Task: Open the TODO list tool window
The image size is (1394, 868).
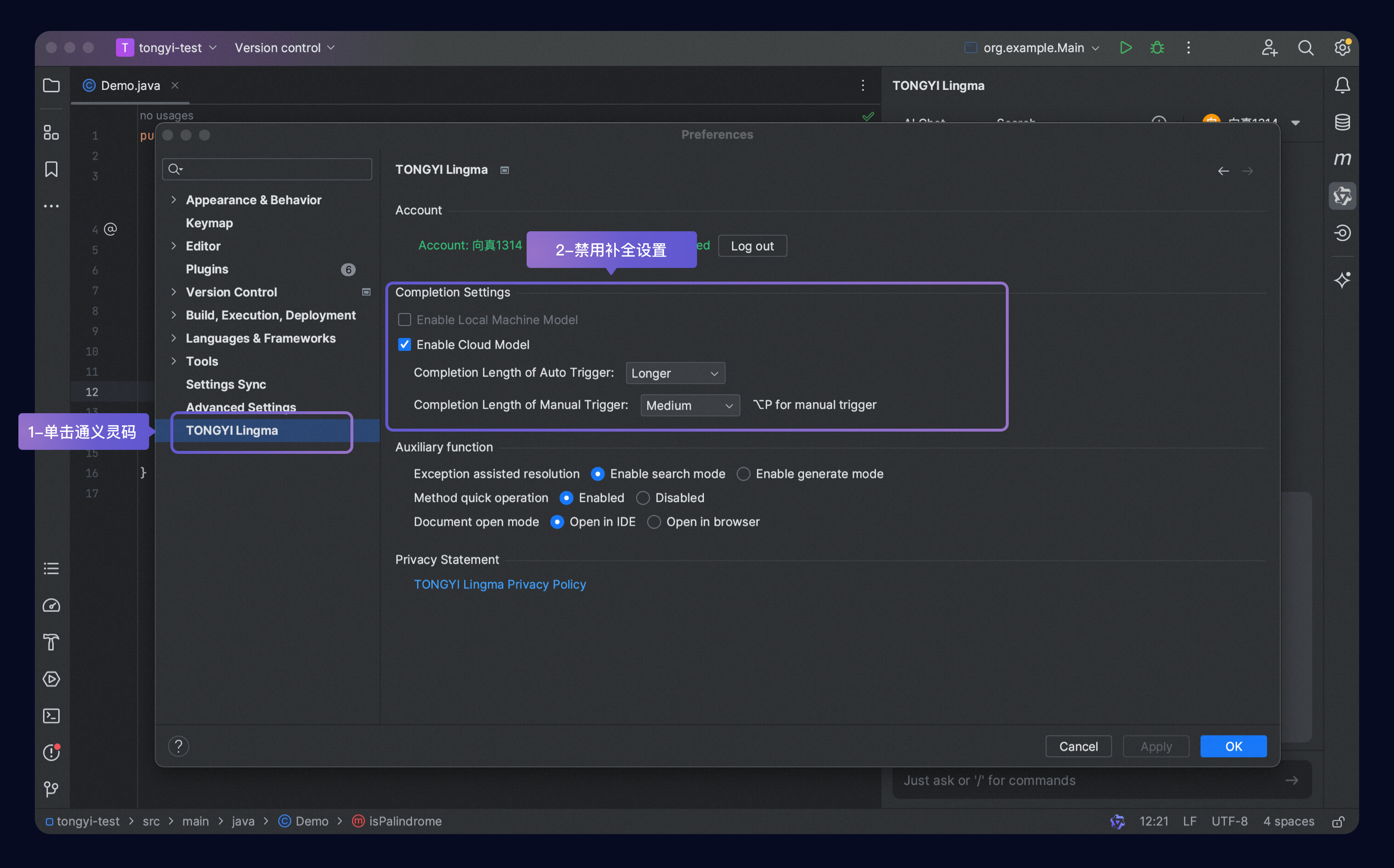Action: coord(51,569)
